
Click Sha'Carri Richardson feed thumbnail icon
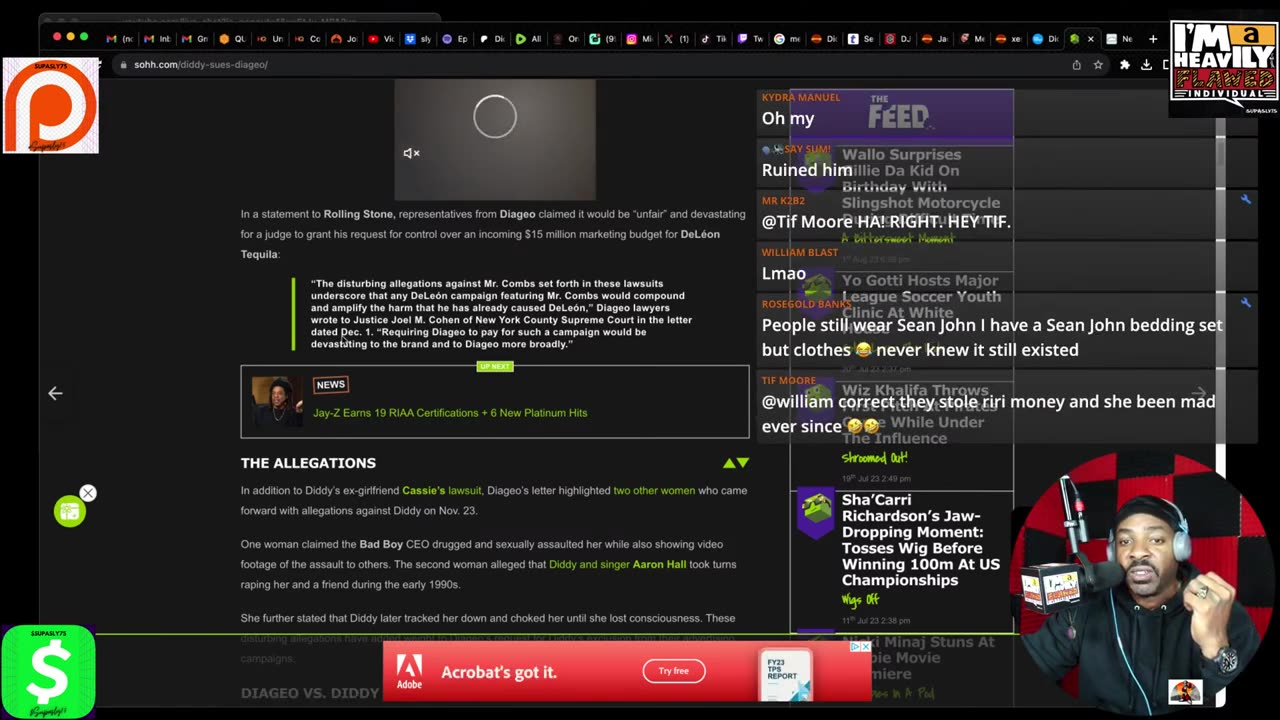(x=816, y=513)
